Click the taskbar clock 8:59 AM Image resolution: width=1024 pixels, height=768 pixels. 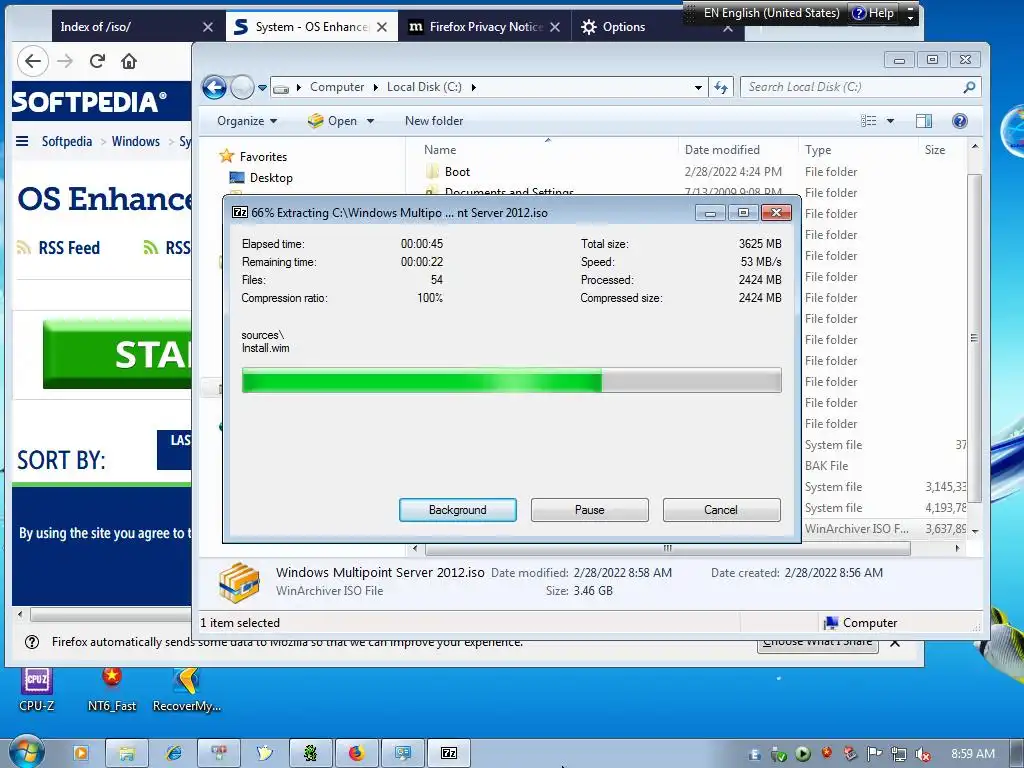pos(972,754)
